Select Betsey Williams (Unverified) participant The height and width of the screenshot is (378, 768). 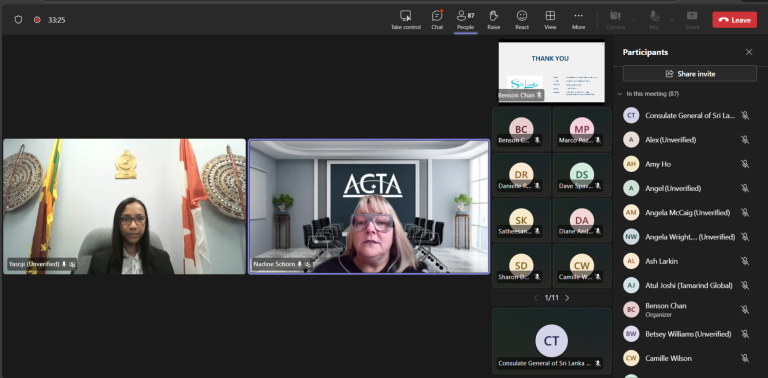click(x=690, y=334)
